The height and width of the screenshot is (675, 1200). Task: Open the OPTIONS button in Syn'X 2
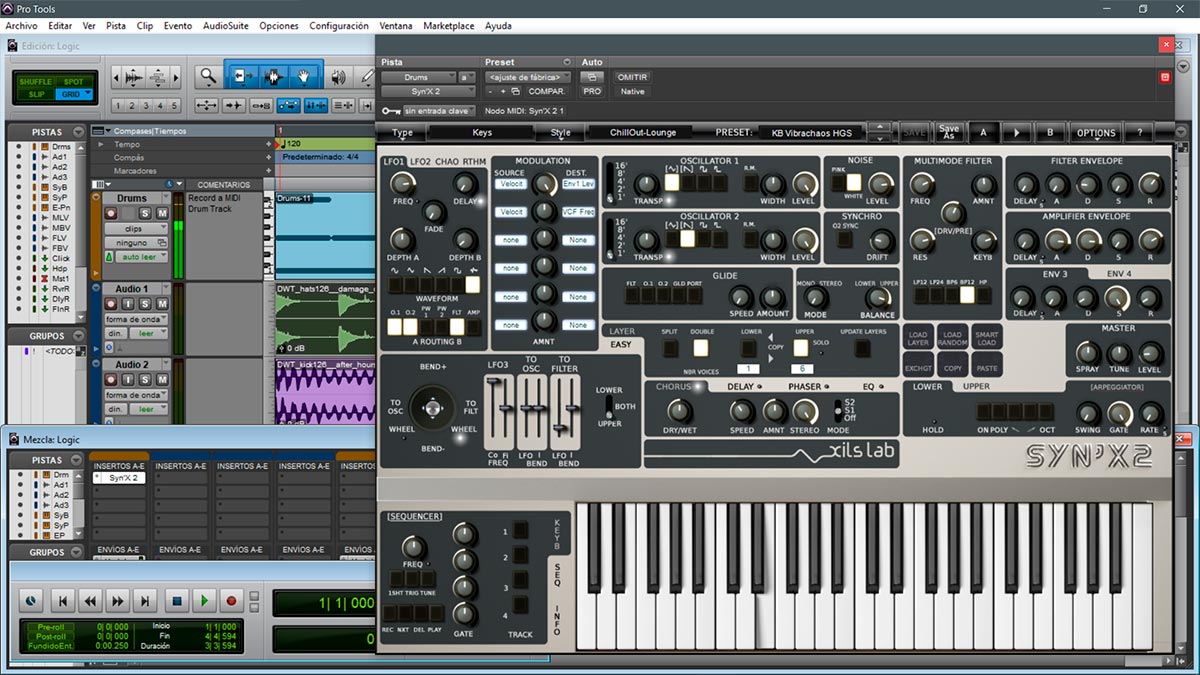(1096, 132)
